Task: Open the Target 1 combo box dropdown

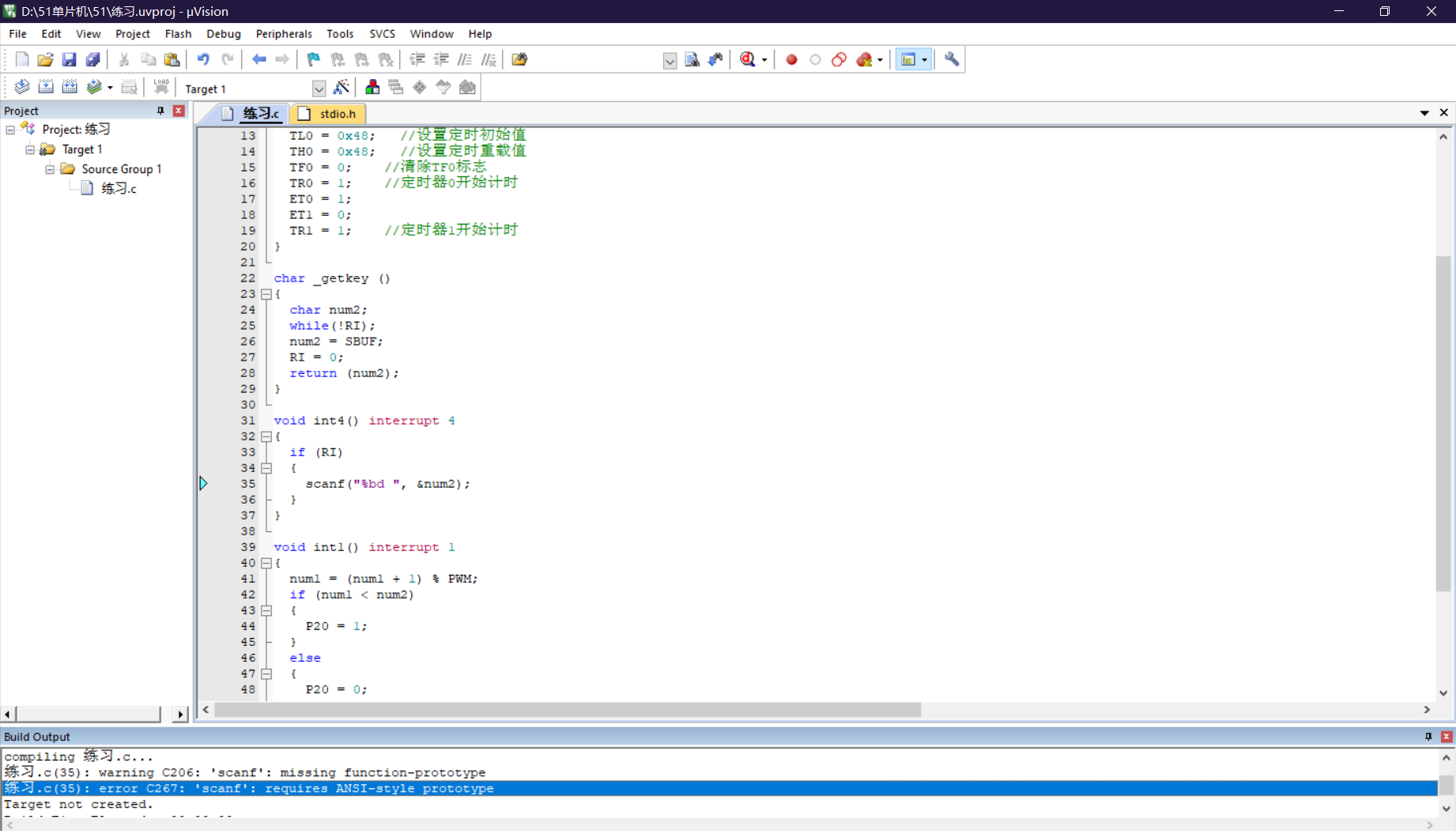Action: [319, 89]
